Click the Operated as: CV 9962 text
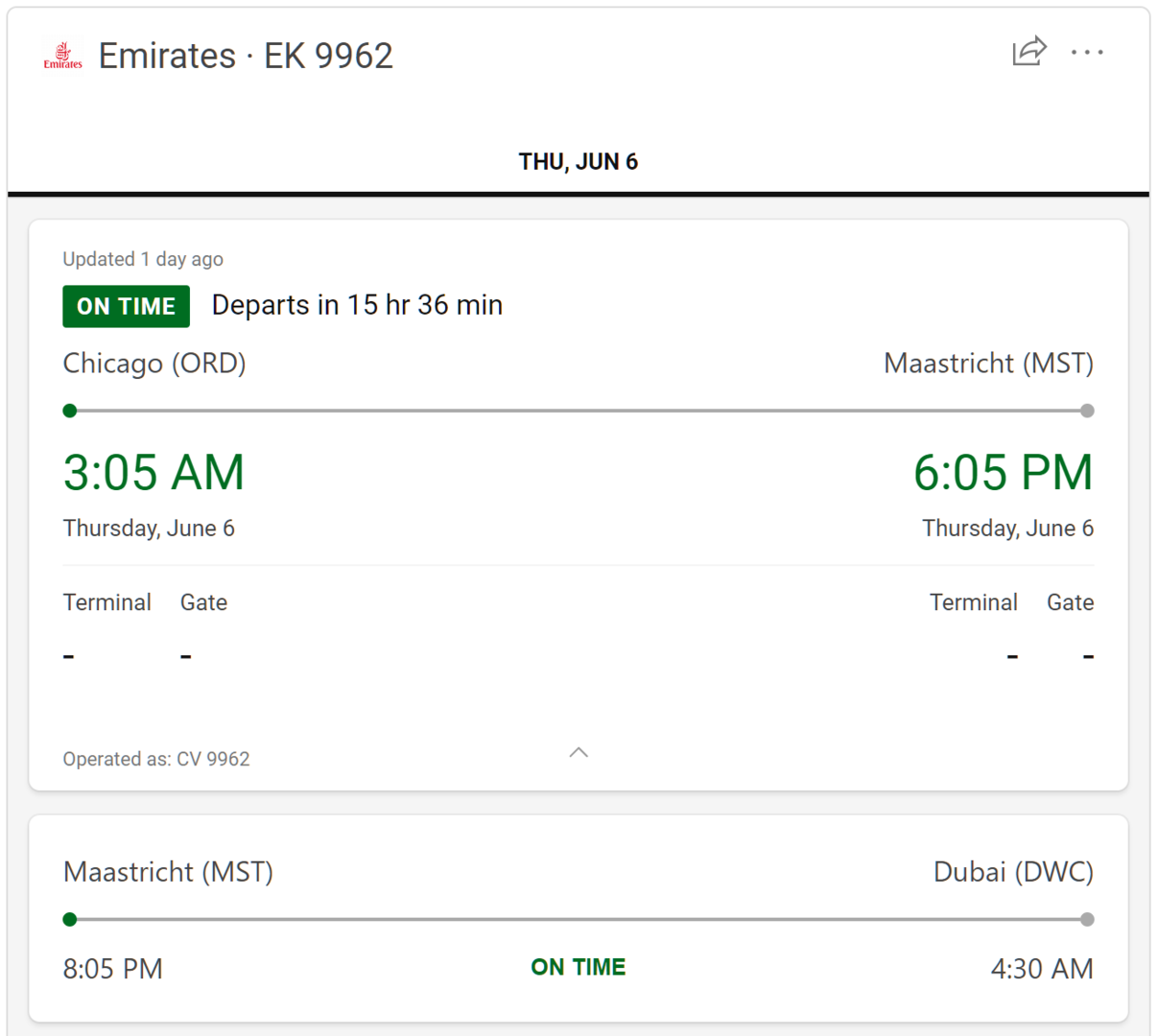This screenshot has width=1158, height=1036. tap(156, 759)
